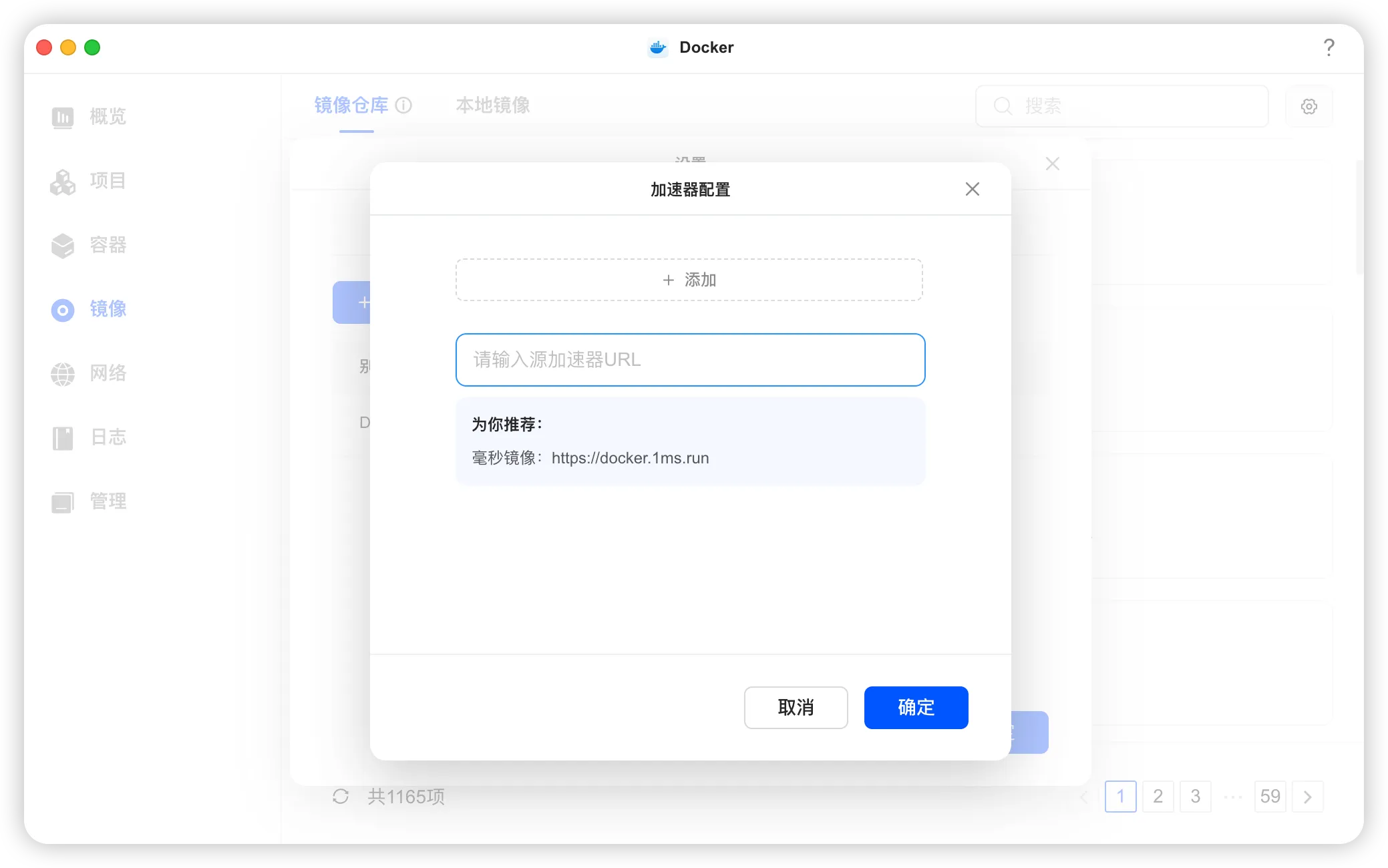Click the search magnifier icon
This screenshot has width=1388, height=868.
[x=1003, y=105]
